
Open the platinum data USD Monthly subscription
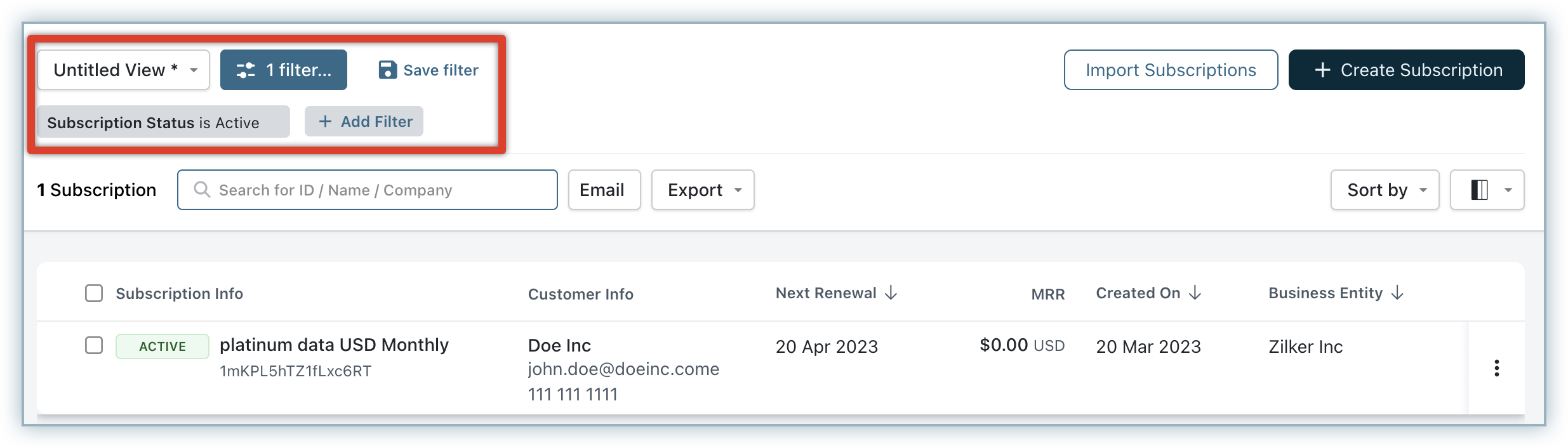(334, 345)
